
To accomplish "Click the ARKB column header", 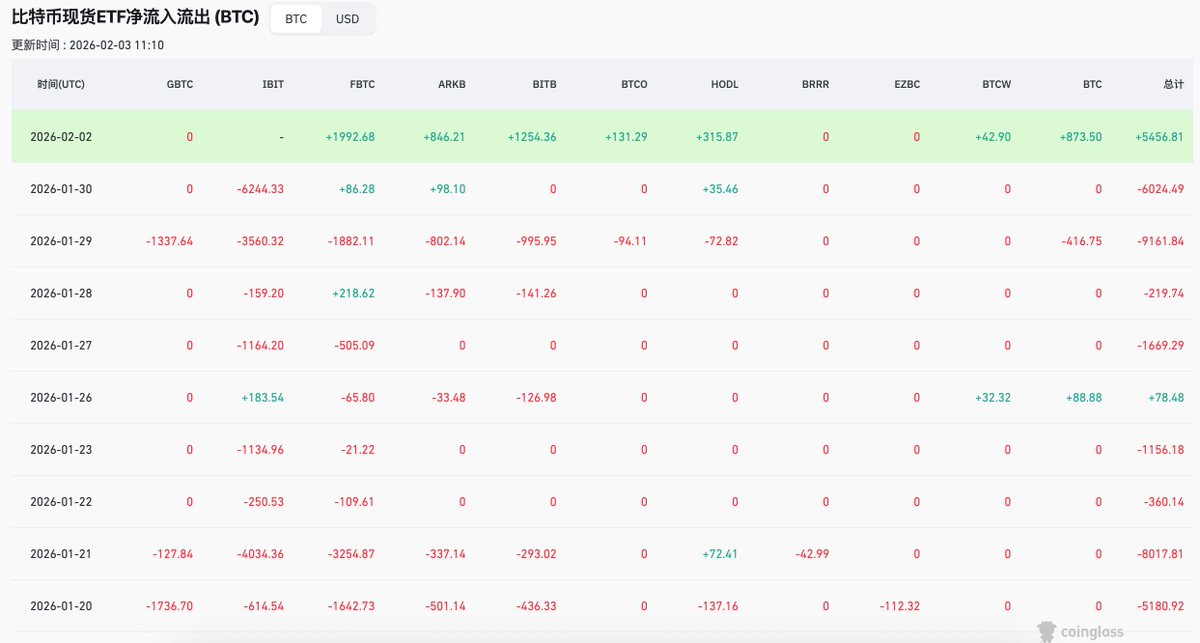I will (x=452, y=85).
